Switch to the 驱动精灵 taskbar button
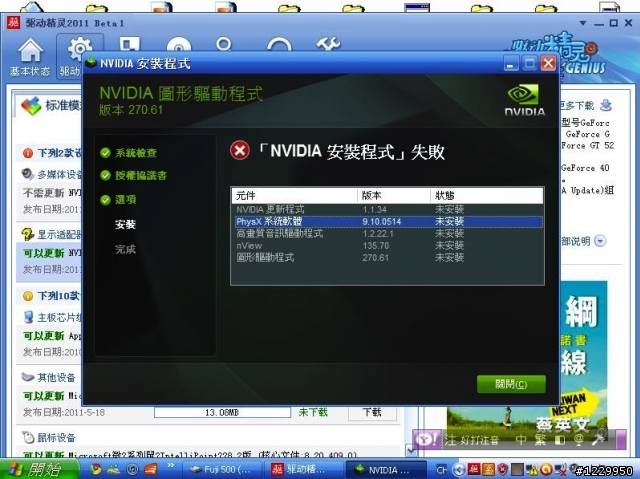The width and height of the screenshot is (640, 479). point(302,470)
